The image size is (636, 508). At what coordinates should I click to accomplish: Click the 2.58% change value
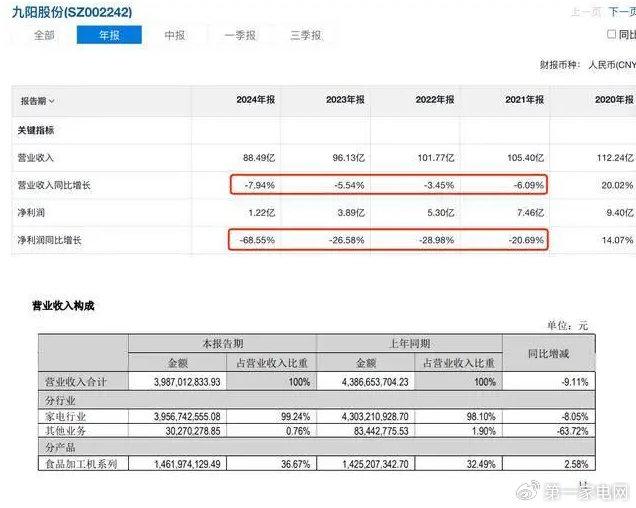coord(576,464)
